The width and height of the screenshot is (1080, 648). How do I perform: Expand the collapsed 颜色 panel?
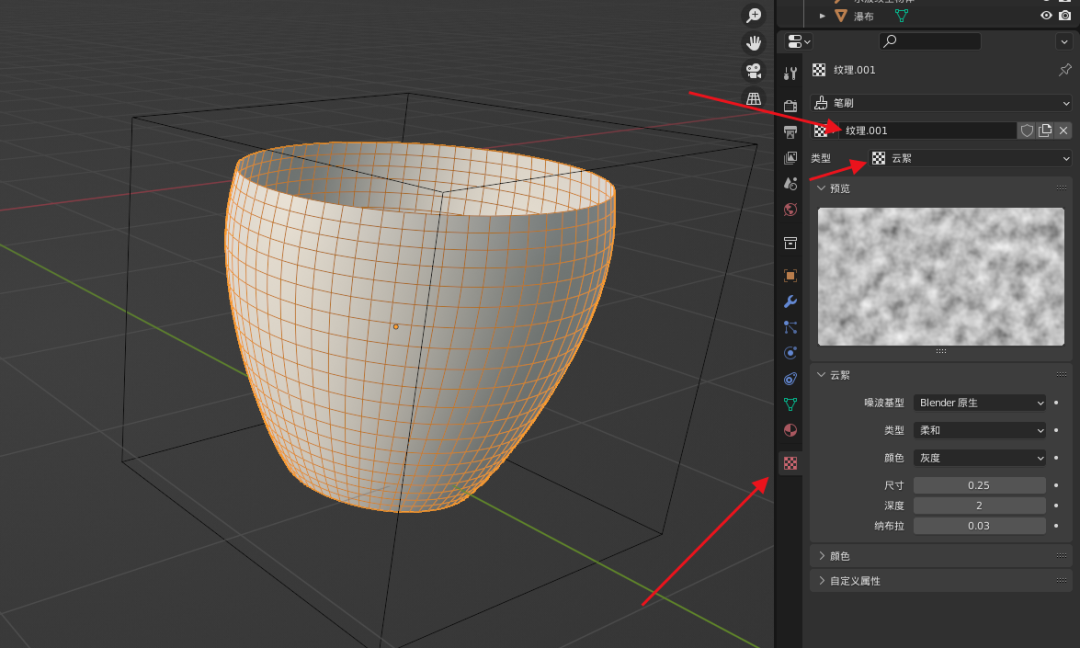(941, 556)
